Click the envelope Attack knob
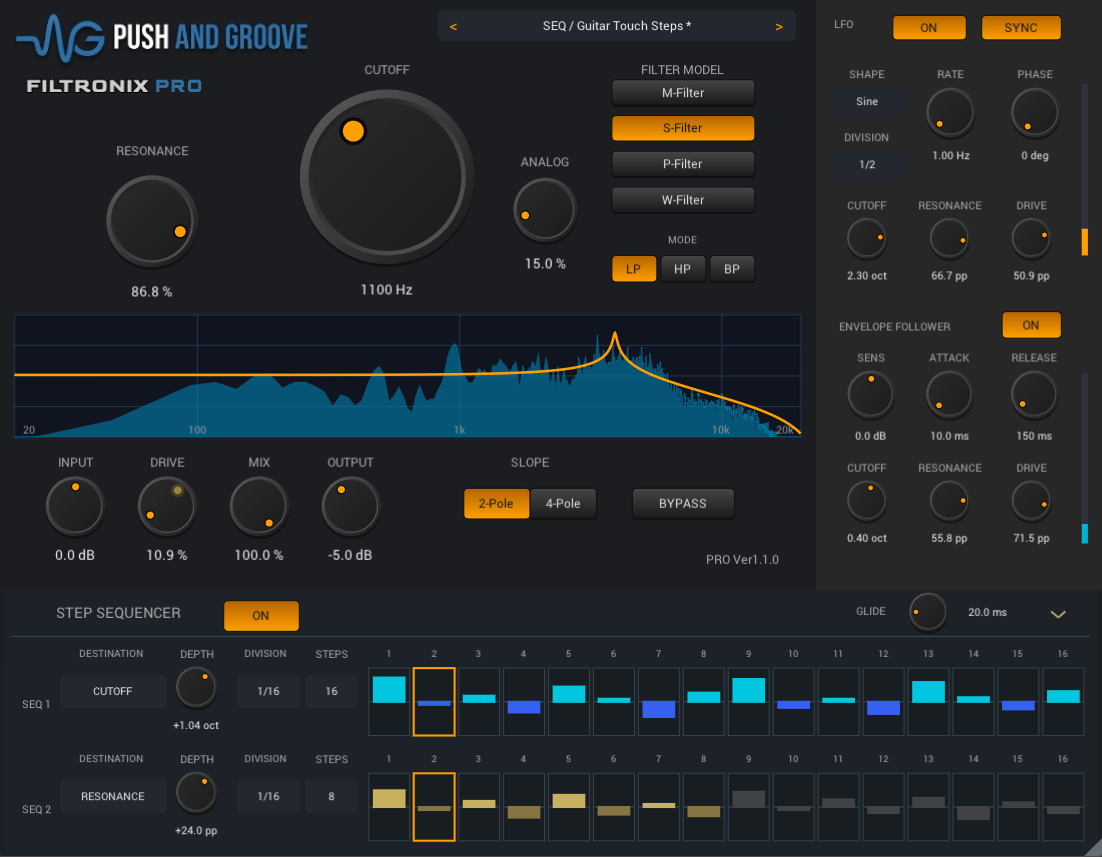 point(949,394)
